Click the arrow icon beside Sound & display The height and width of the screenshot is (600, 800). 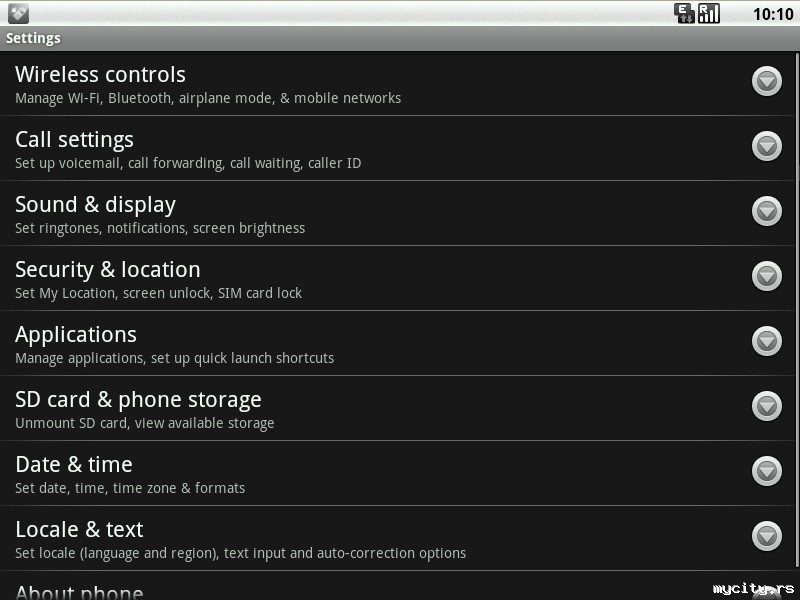click(767, 211)
